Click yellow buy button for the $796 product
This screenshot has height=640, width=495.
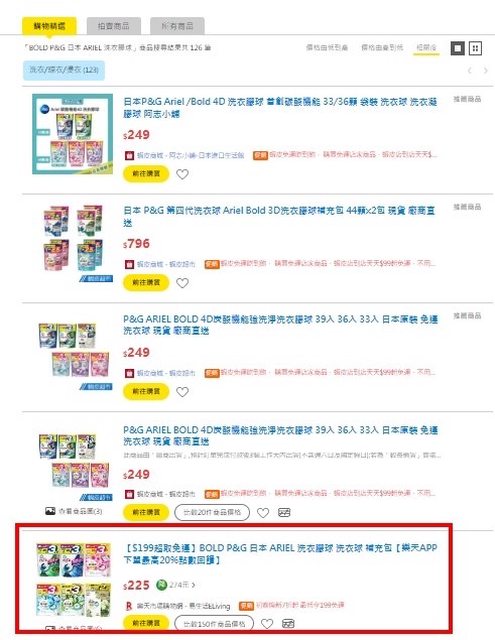tap(146, 282)
